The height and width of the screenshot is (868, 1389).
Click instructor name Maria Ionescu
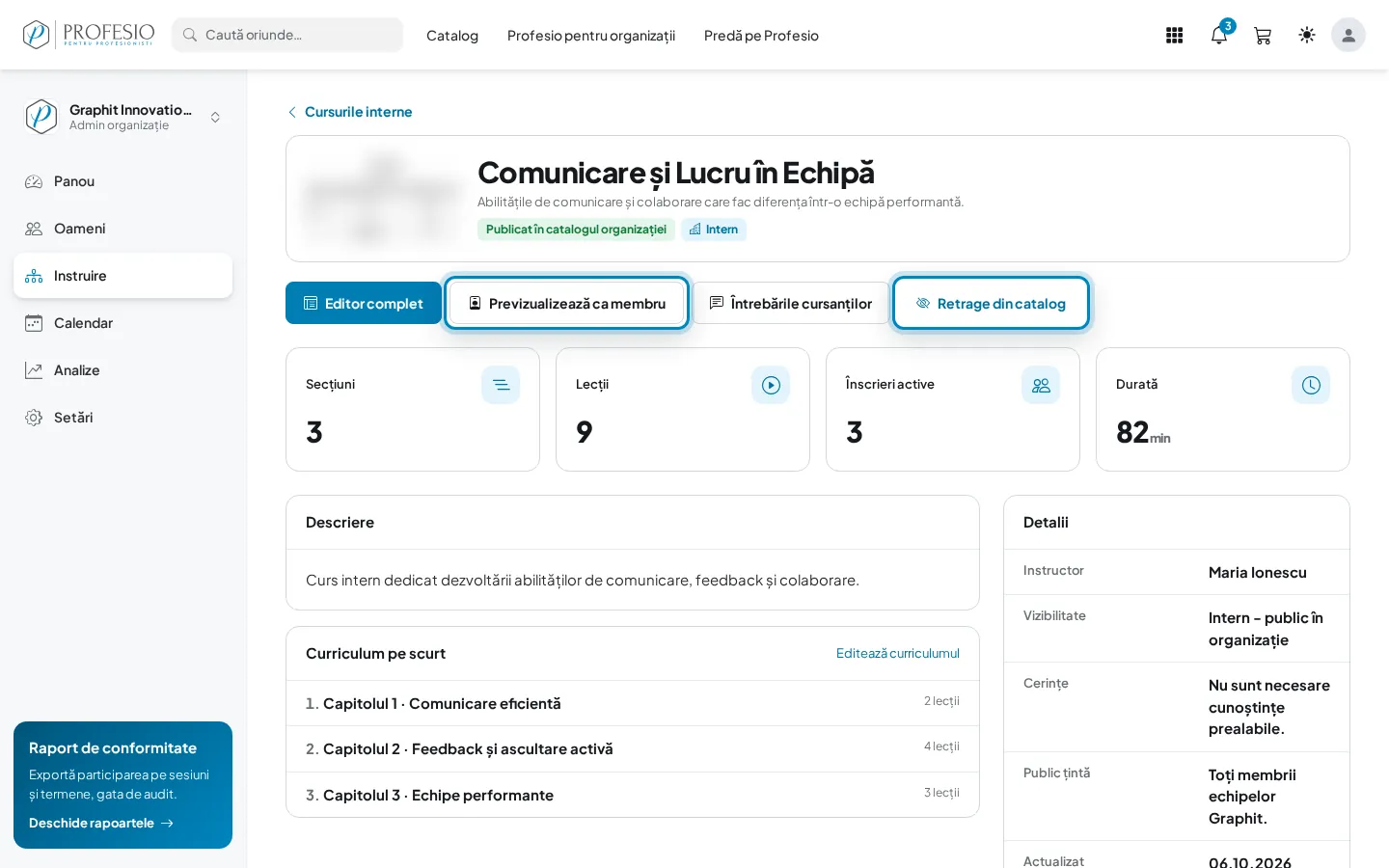coord(1258,572)
